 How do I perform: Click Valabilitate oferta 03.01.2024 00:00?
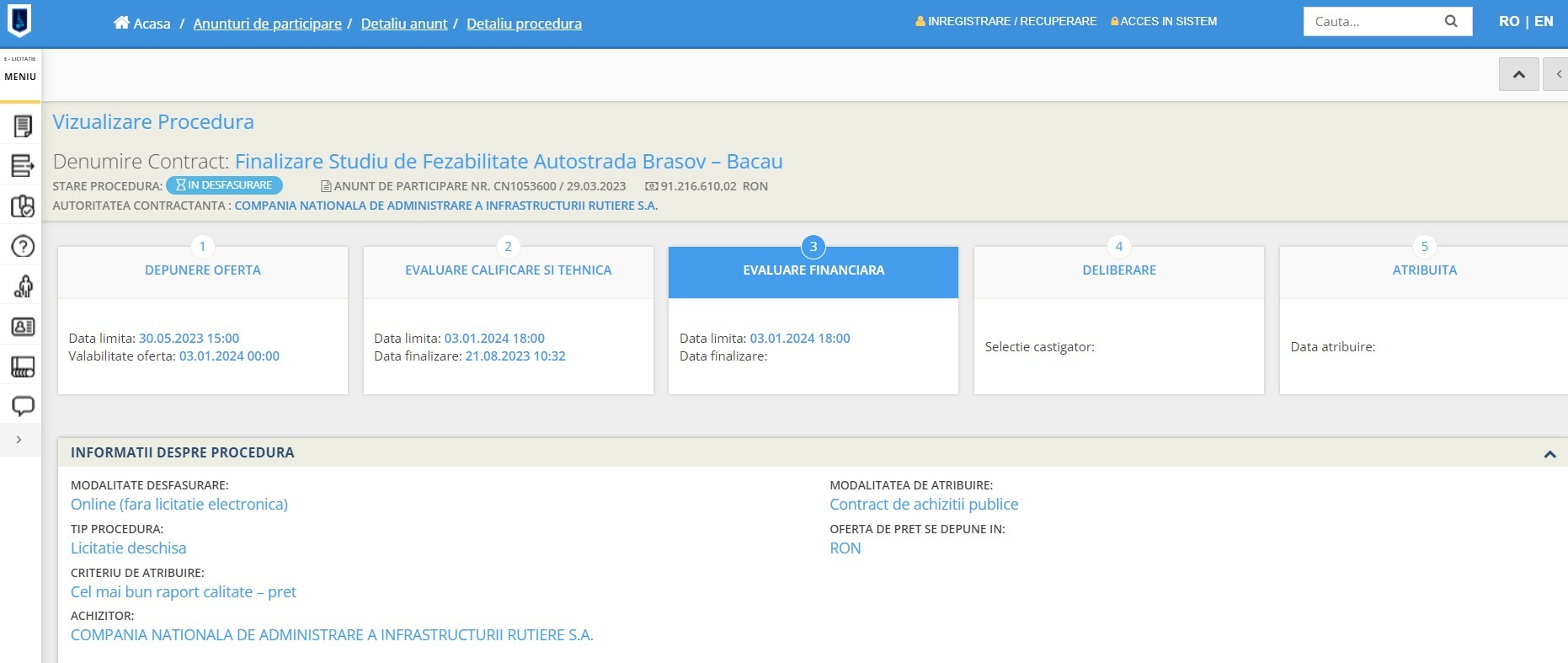point(229,356)
